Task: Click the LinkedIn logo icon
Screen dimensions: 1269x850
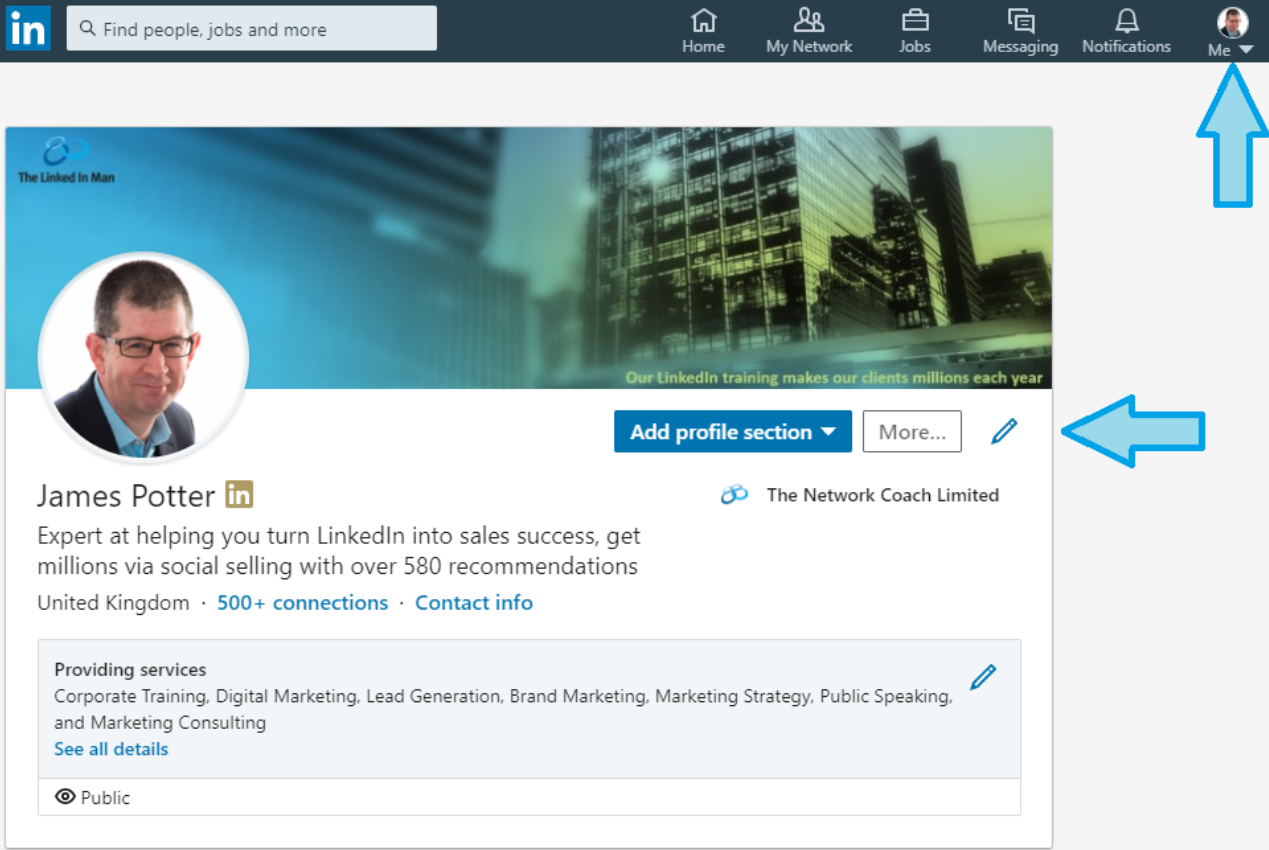Action: coord(27,28)
